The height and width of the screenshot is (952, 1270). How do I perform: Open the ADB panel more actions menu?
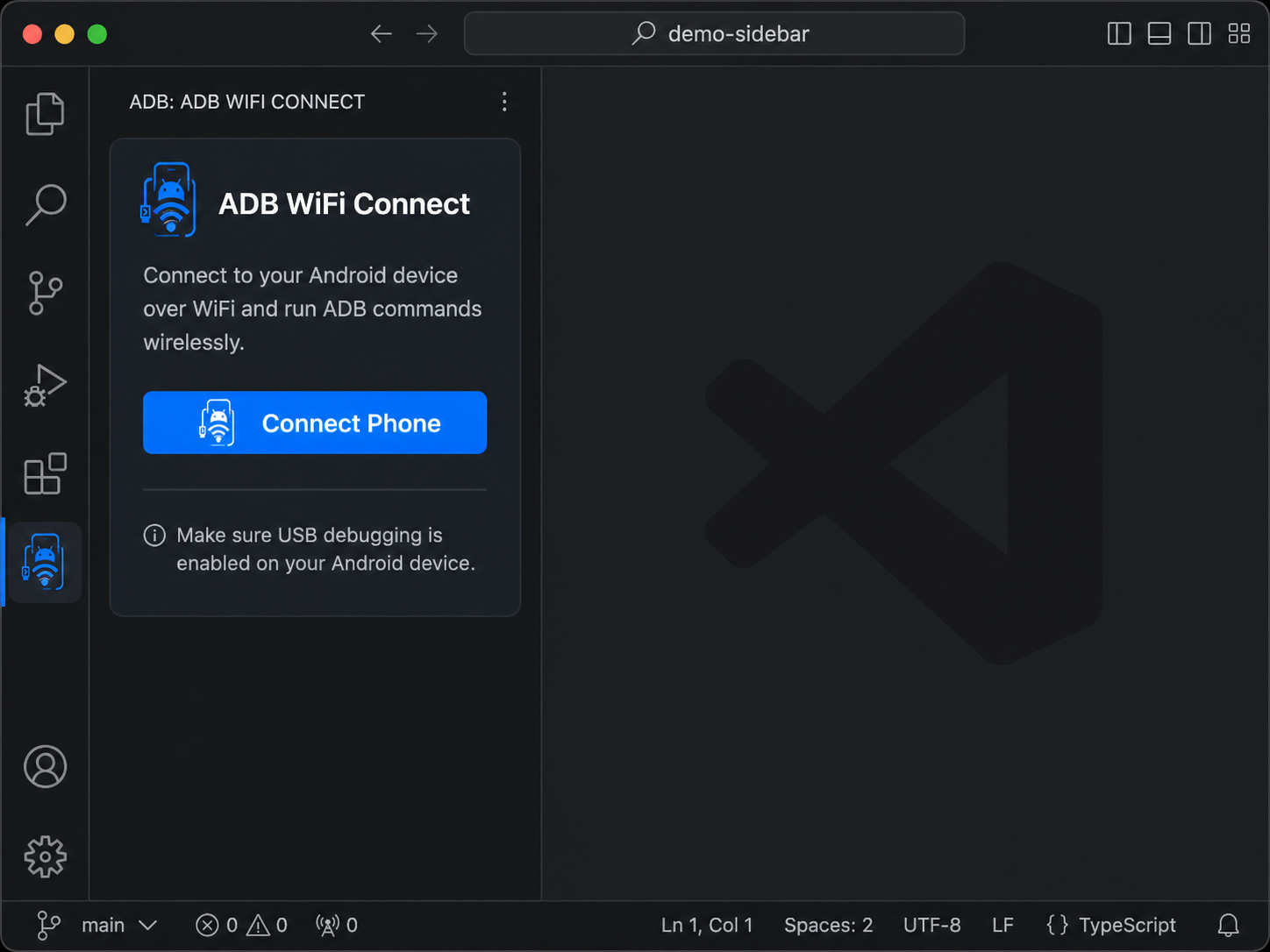[x=504, y=102]
